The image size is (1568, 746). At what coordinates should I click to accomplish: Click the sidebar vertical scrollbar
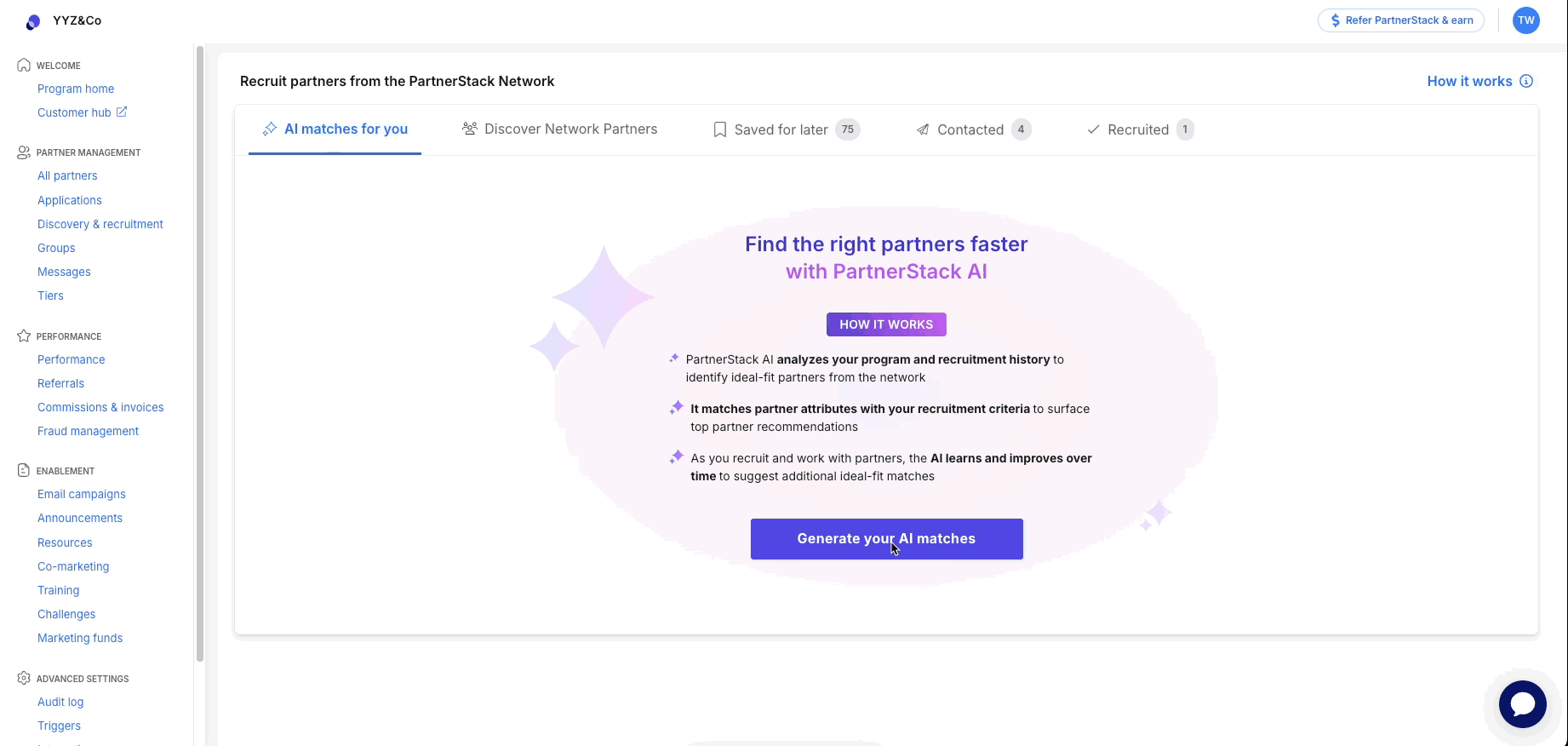pos(200,353)
